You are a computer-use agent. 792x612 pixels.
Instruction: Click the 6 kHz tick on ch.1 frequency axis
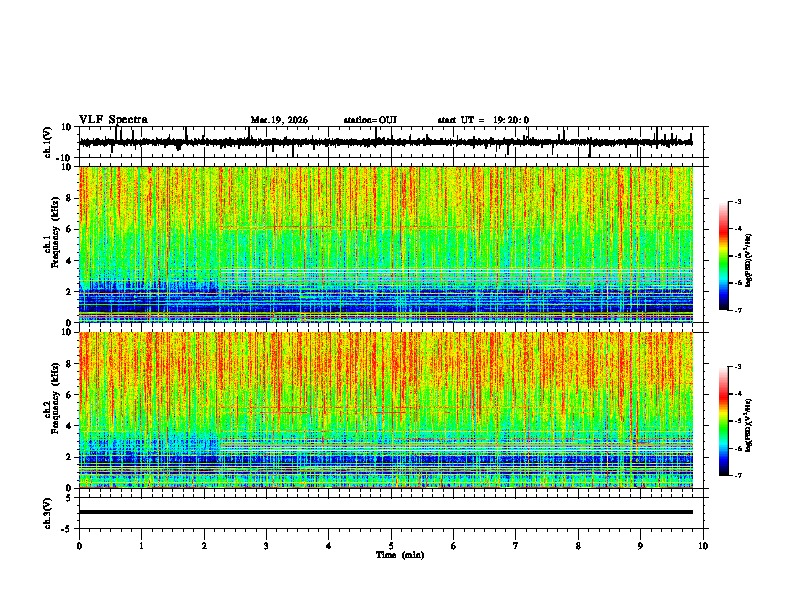[x=70, y=229]
